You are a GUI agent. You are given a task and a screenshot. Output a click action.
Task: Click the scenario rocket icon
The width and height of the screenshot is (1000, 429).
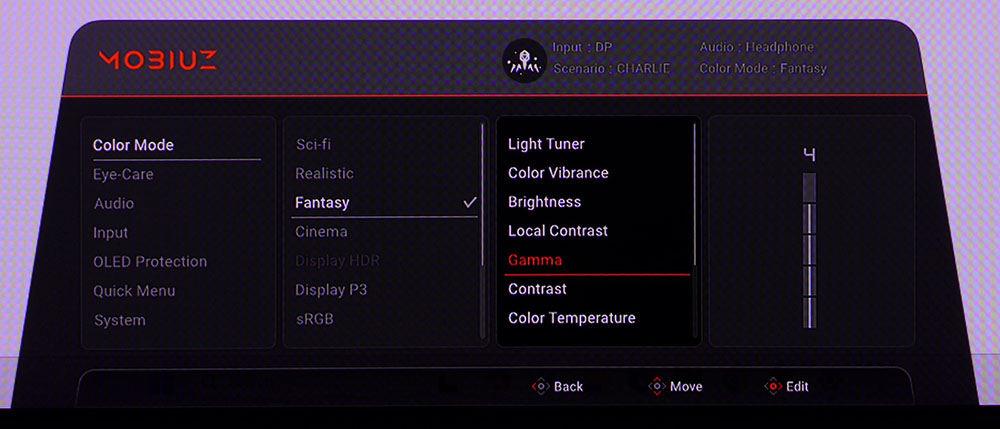point(522,60)
